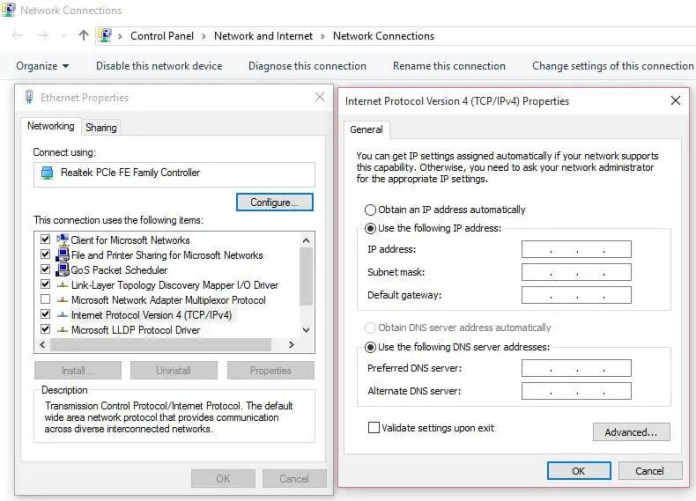Viewport: 696px width, 501px height.
Task: Click the Configure button
Action: (275, 202)
